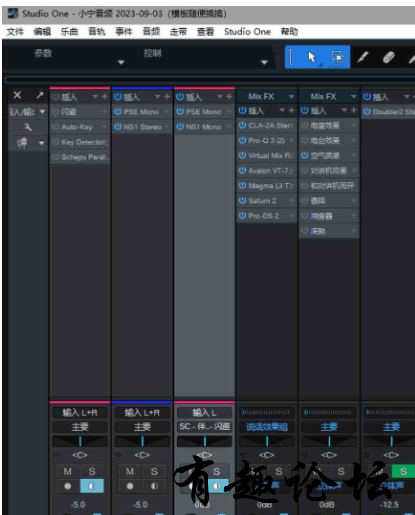Enable the Auto-Key insert power button
This screenshot has width=415, height=515.
56,127
